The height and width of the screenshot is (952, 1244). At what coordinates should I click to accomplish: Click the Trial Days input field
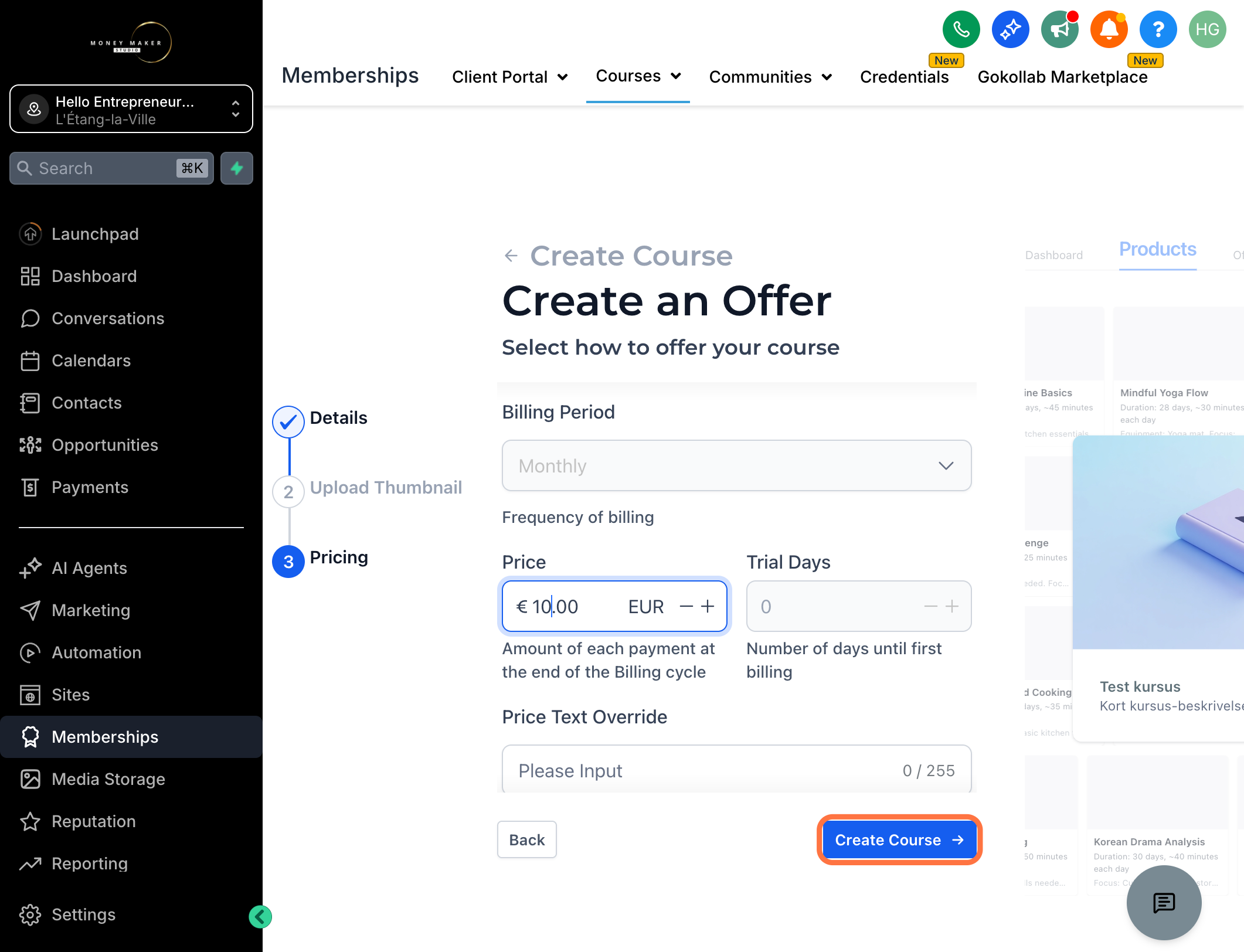pyautogui.click(x=858, y=606)
